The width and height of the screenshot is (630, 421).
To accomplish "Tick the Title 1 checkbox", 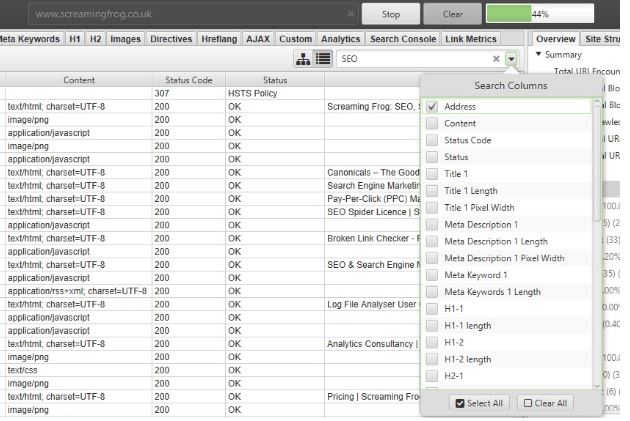I will pos(432,174).
